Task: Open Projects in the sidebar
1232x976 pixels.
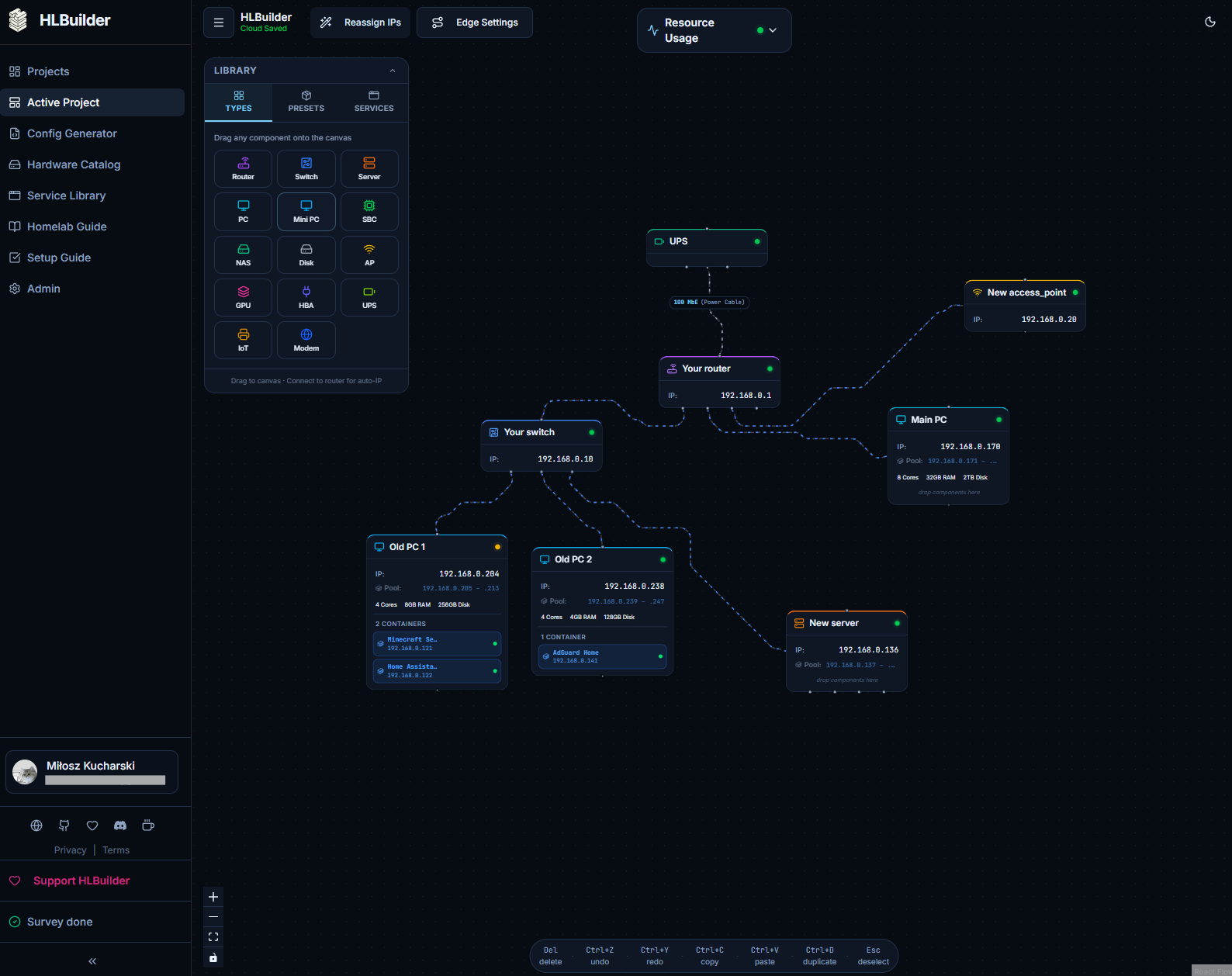Action: [92, 71]
